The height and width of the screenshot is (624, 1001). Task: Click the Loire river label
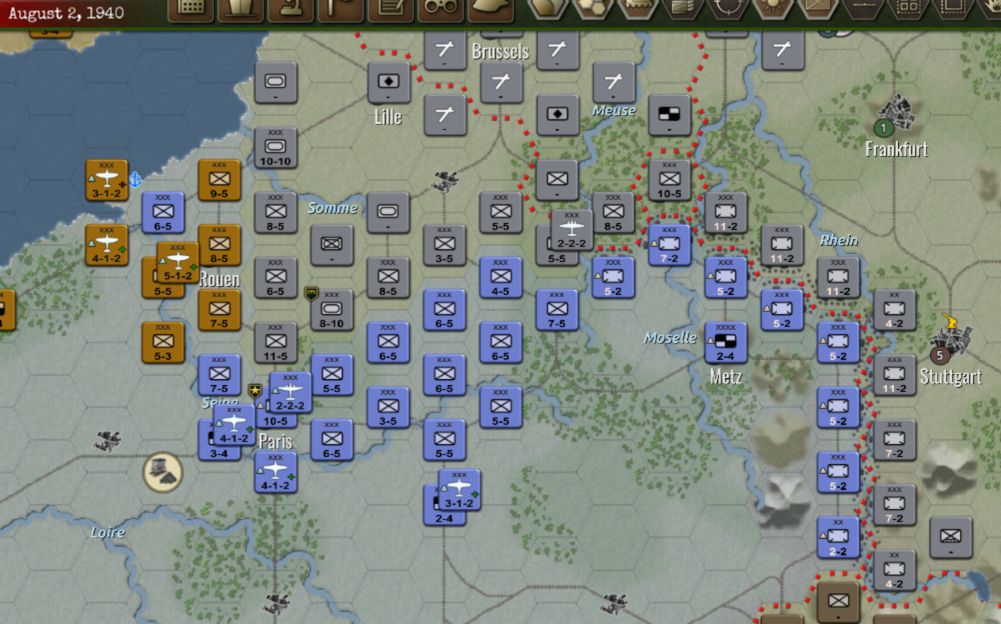coord(107,532)
